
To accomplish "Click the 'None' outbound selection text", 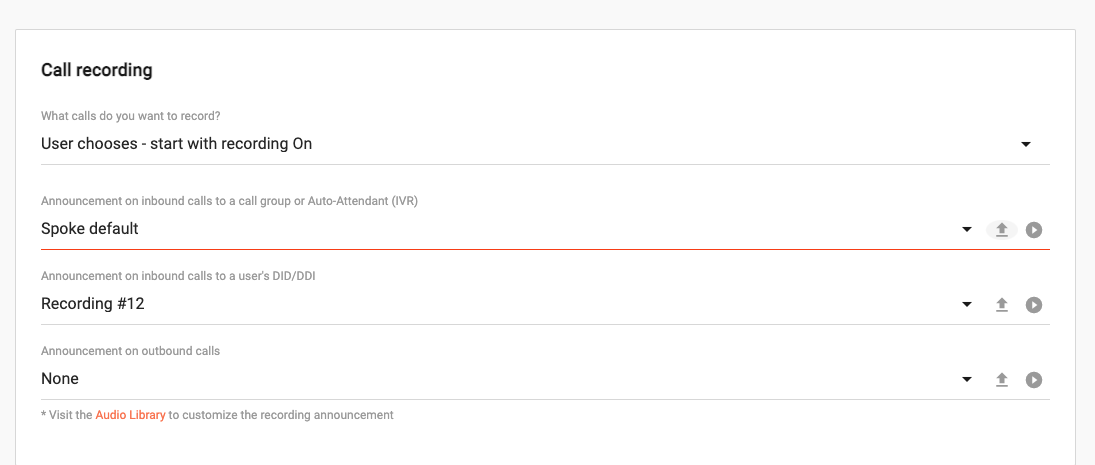I will point(60,379).
